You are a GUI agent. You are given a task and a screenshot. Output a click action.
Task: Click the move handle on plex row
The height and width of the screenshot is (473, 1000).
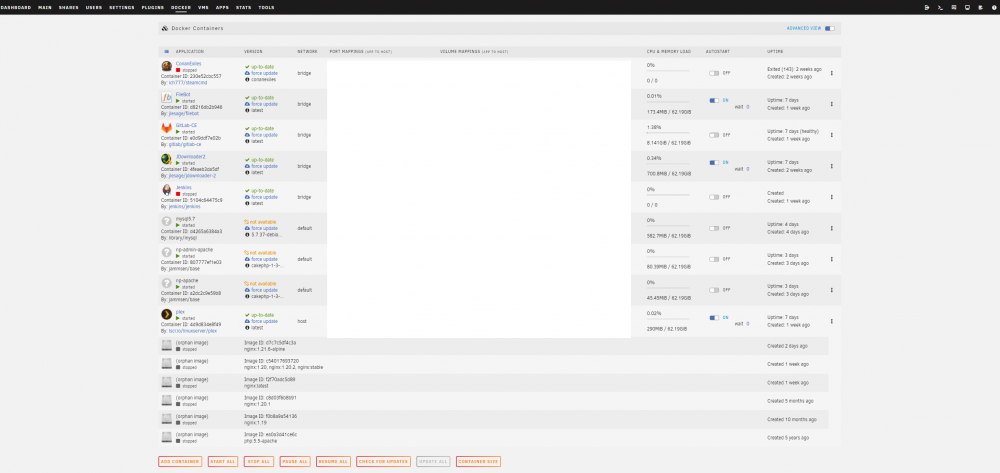point(832,321)
